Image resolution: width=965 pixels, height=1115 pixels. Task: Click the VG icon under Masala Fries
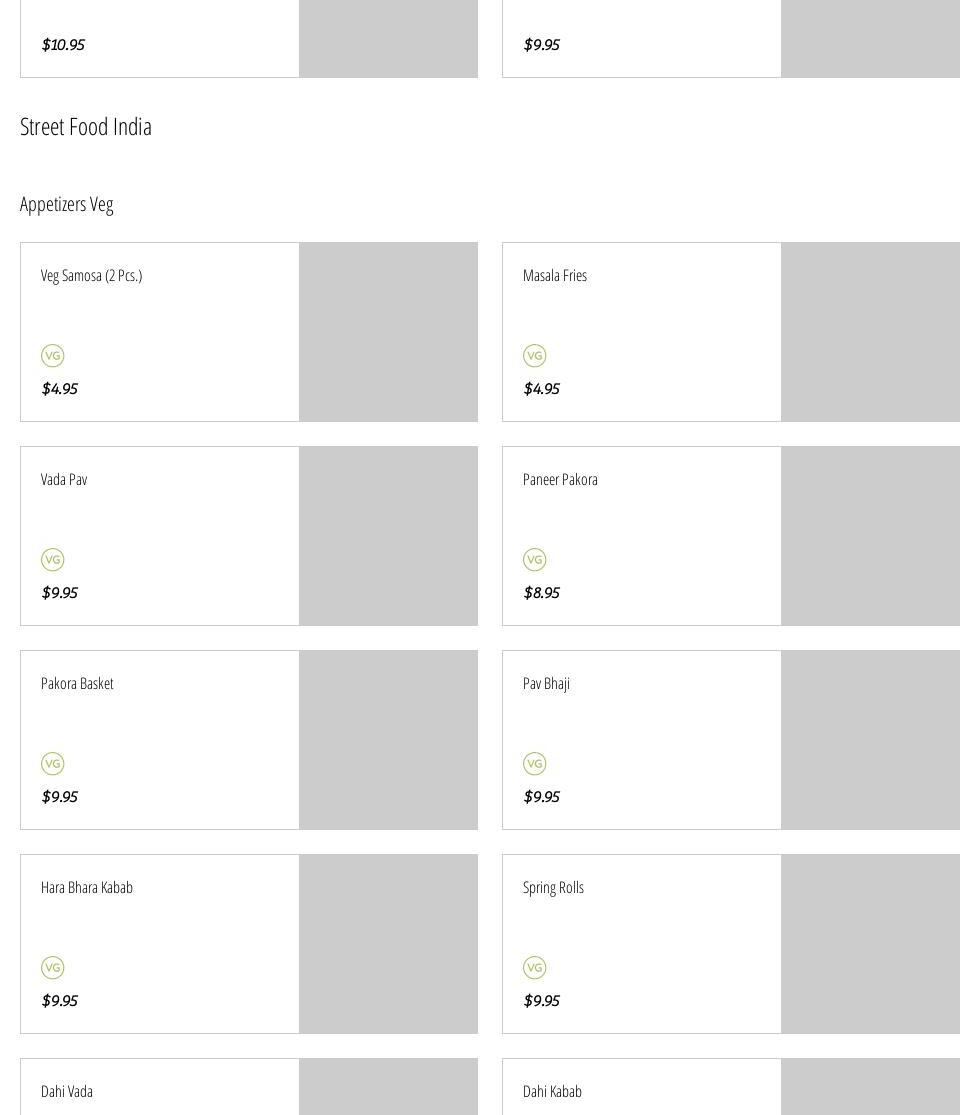(534, 355)
